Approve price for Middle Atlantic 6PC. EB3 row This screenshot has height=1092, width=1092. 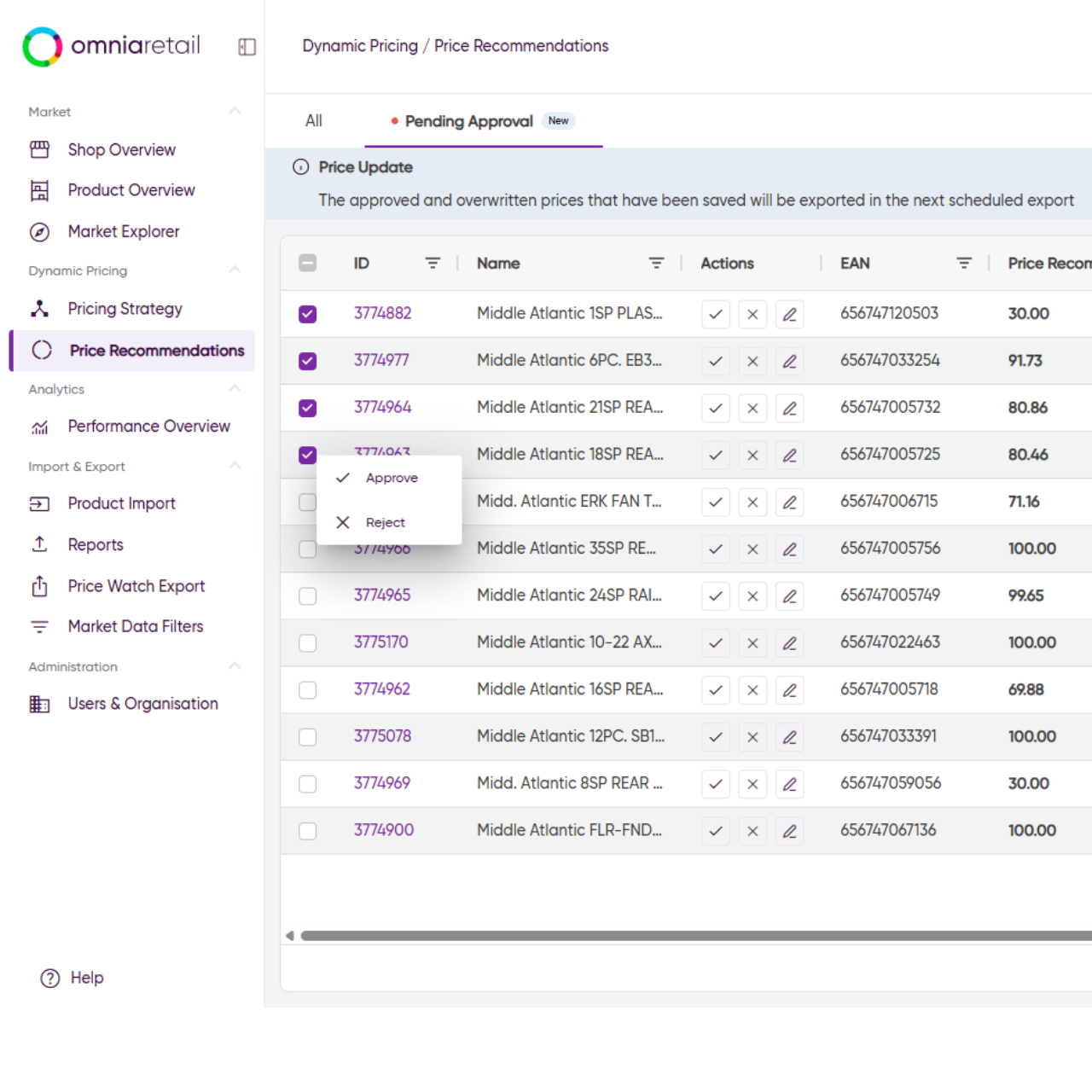(x=716, y=361)
